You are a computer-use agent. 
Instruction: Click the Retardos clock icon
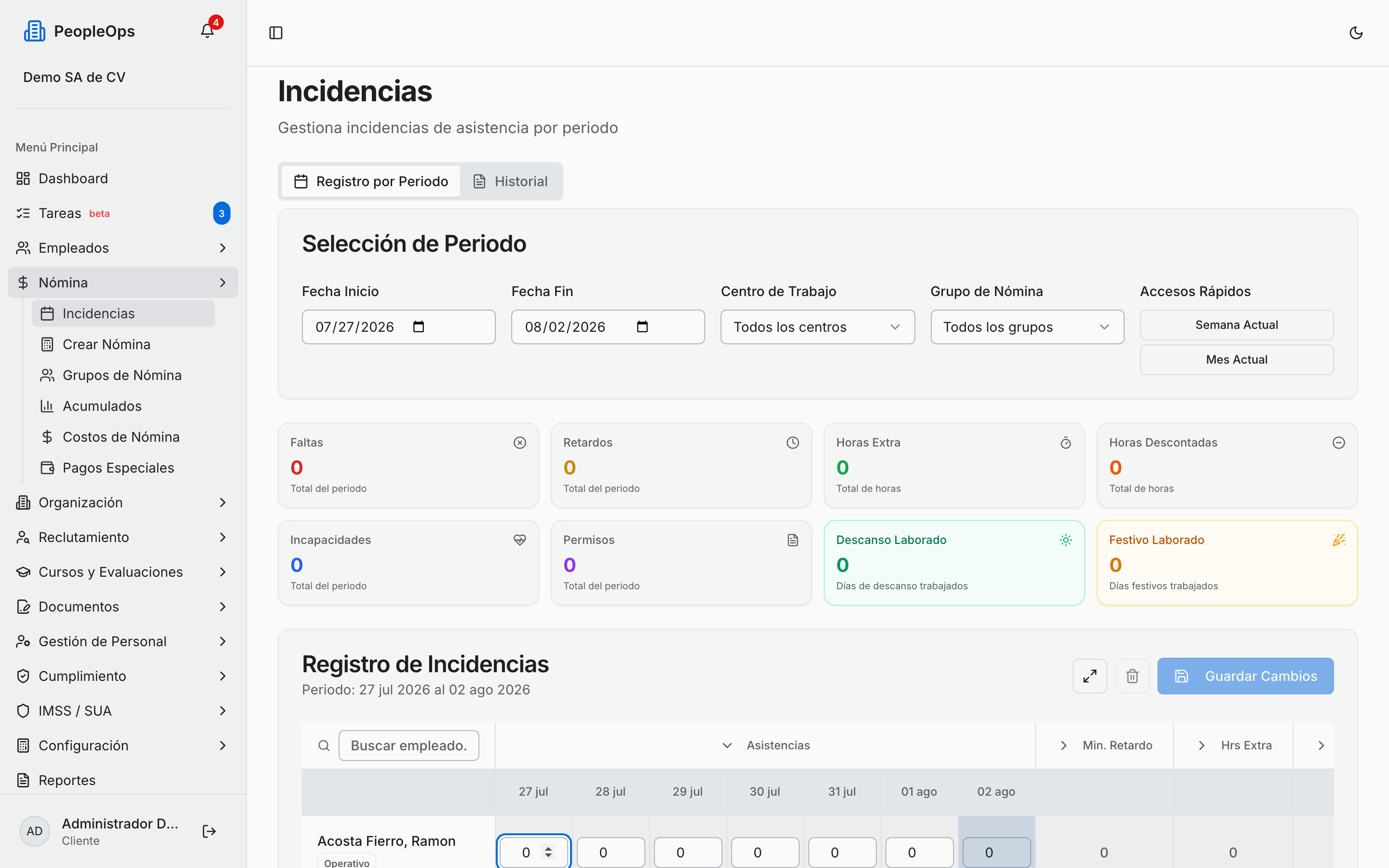point(793,443)
